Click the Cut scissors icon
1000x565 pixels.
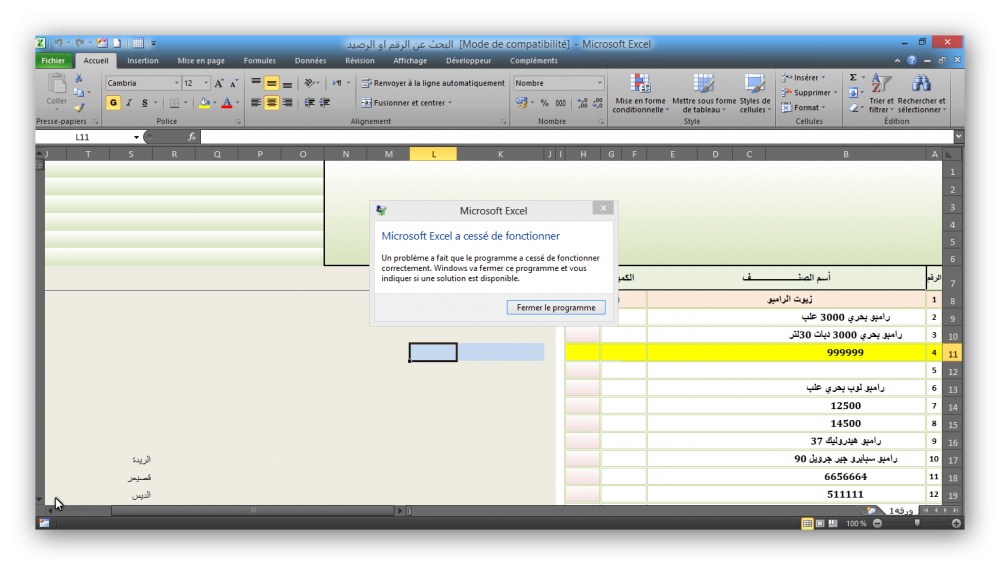click(78, 78)
